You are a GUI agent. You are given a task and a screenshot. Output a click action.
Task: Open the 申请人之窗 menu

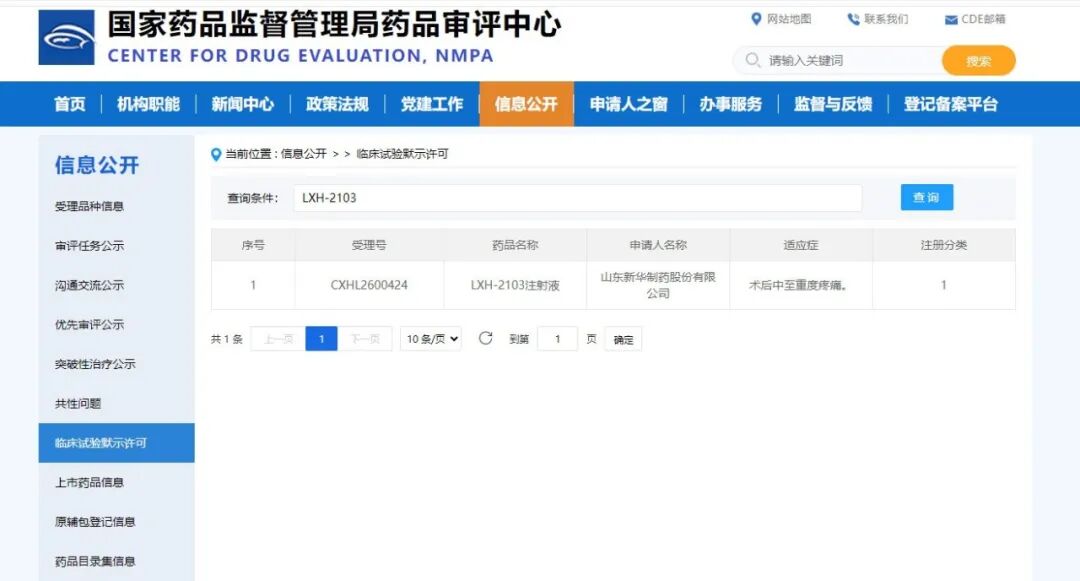pyautogui.click(x=628, y=104)
